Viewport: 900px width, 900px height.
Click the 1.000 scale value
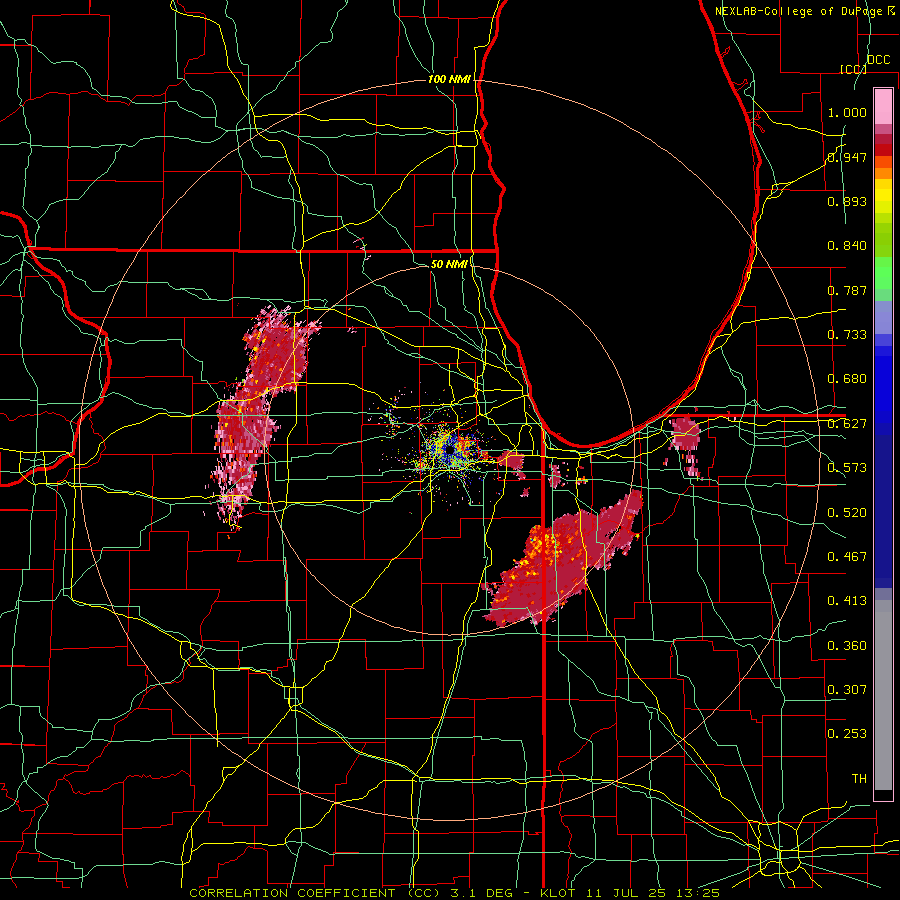pyautogui.click(x=847, y=112)
